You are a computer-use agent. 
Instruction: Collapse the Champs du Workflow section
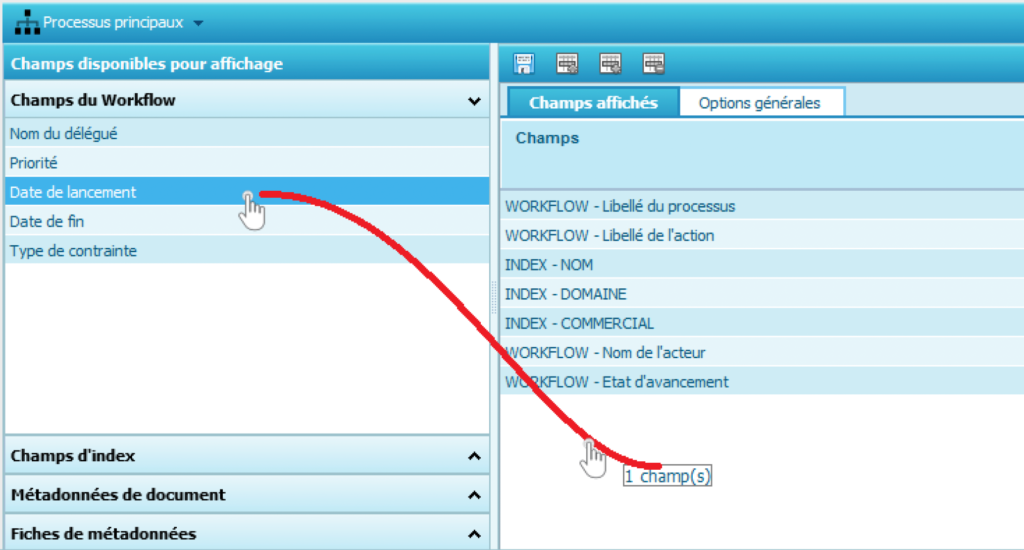point(474,101)
